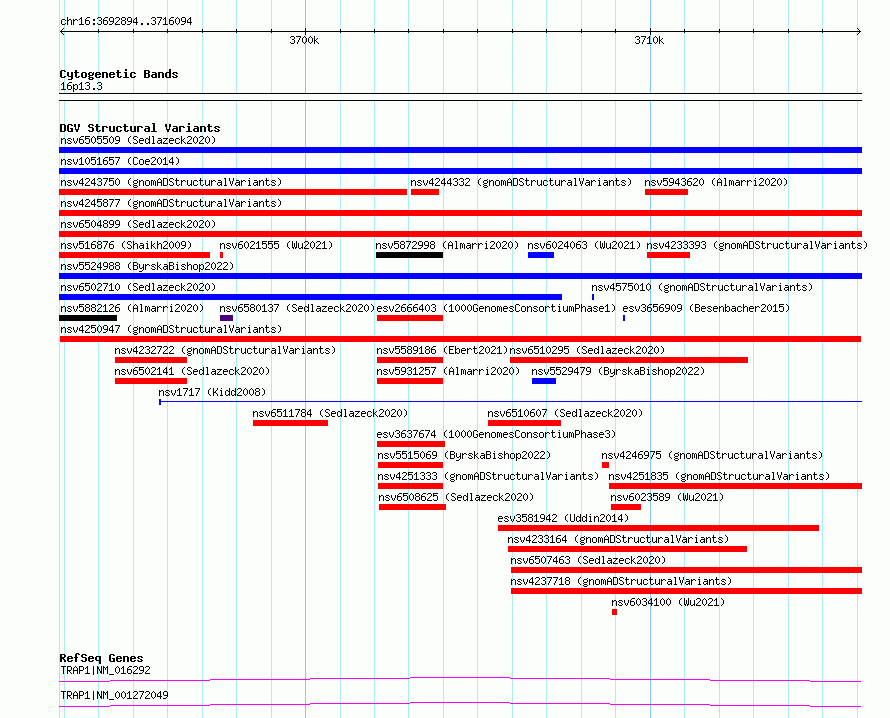Click the small red mark under nsv6021555
The image size is (890, 718).
pos(221,255)
